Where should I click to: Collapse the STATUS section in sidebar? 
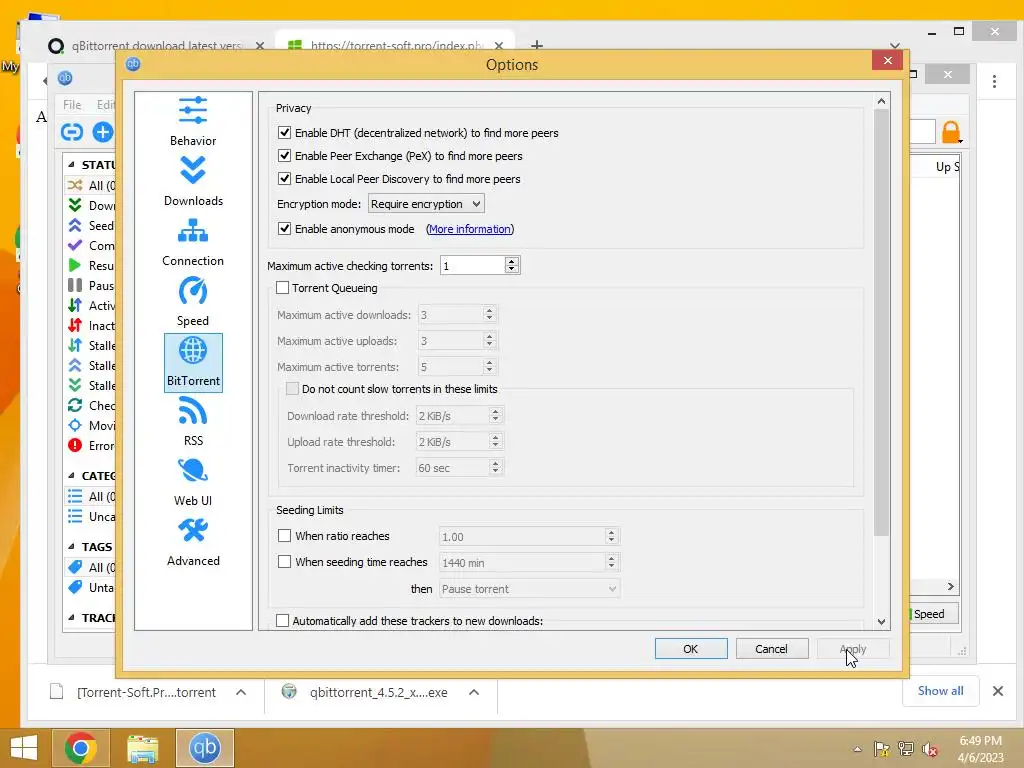click(71, 165)
